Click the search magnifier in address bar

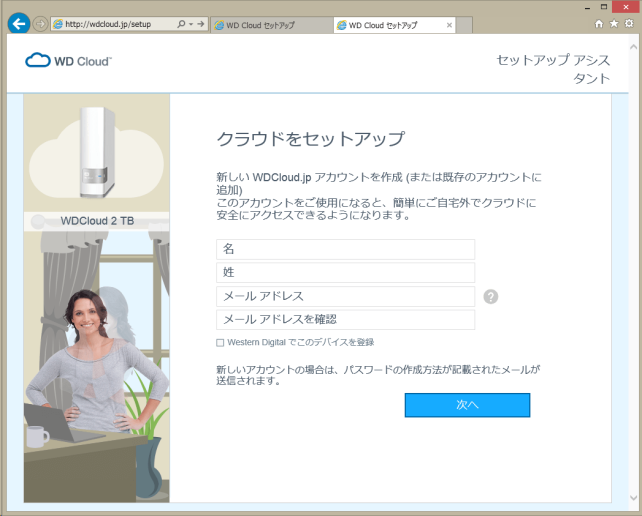(181, 24)
